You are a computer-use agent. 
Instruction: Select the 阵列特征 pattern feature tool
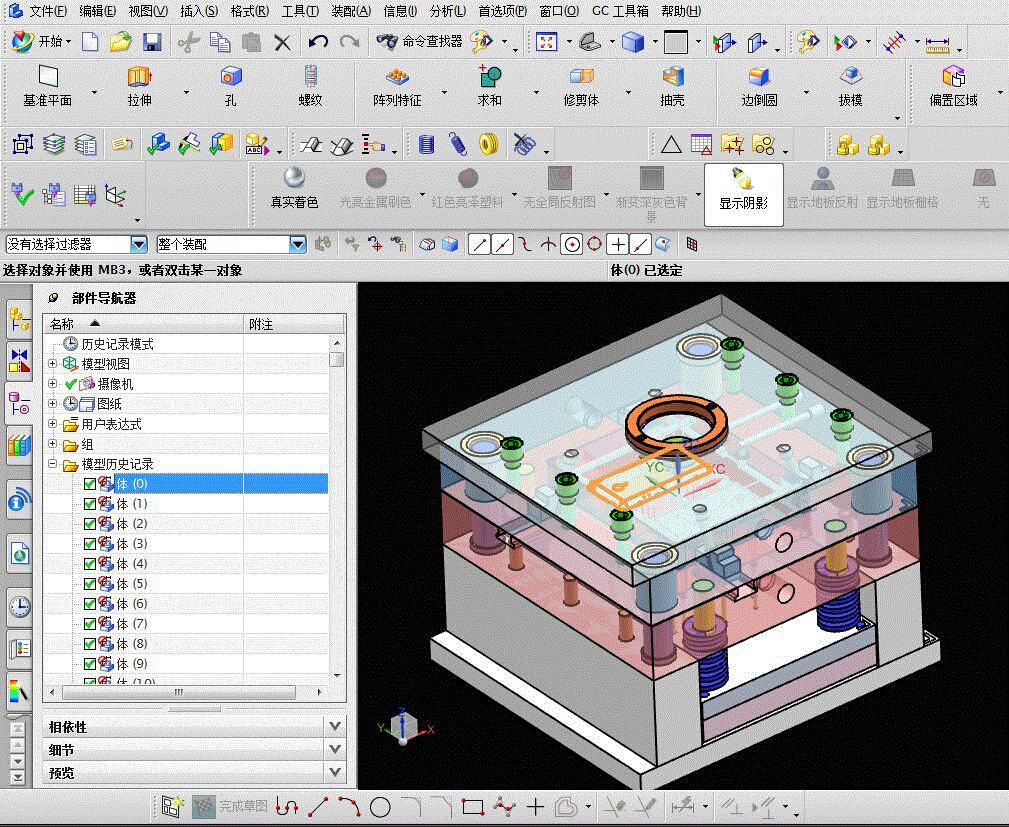(397, 86)
